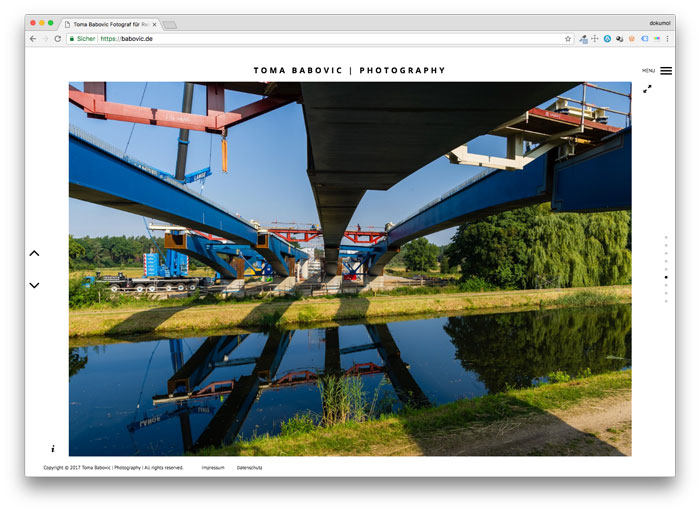Jump to the second slide dot

coord(666,246)
